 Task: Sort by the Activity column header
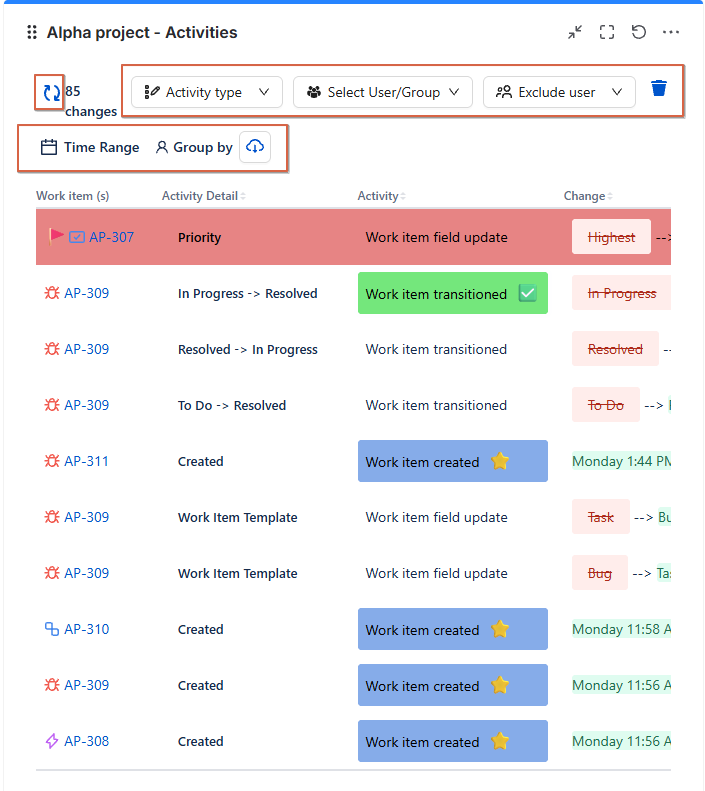point(381,196)
